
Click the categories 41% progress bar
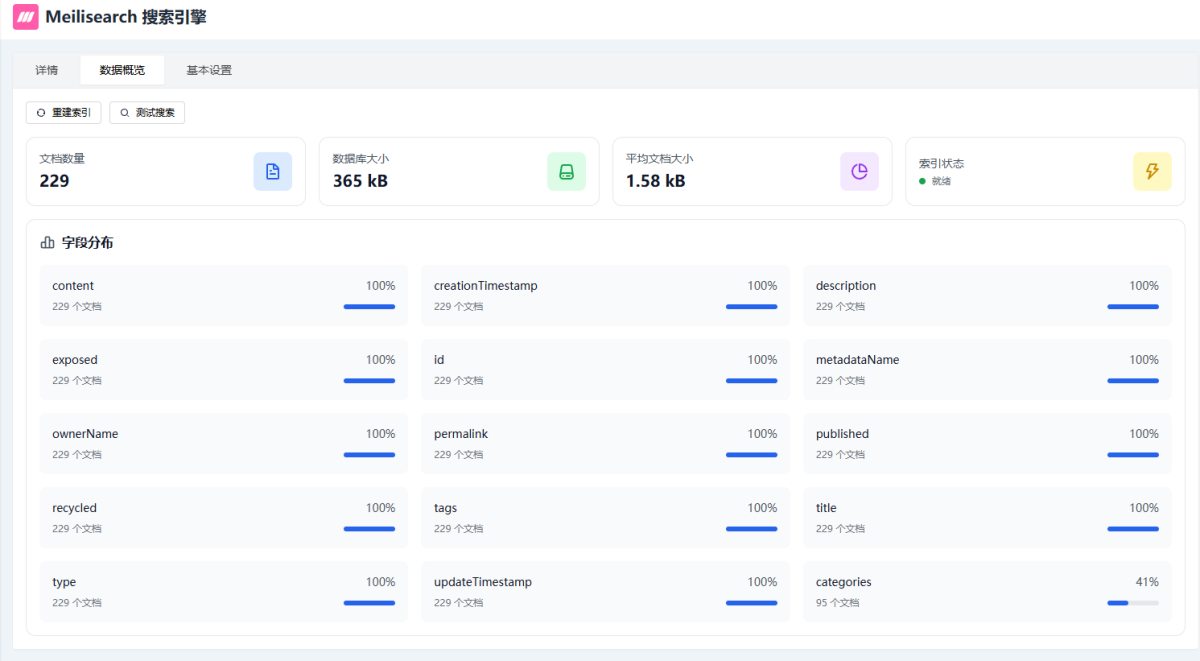point(1132,603)
